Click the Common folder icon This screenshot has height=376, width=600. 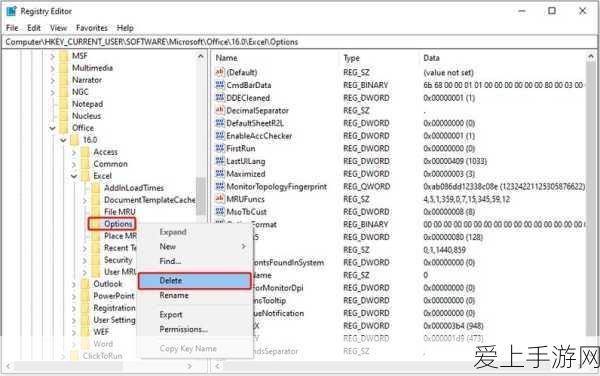pos(85,164)
